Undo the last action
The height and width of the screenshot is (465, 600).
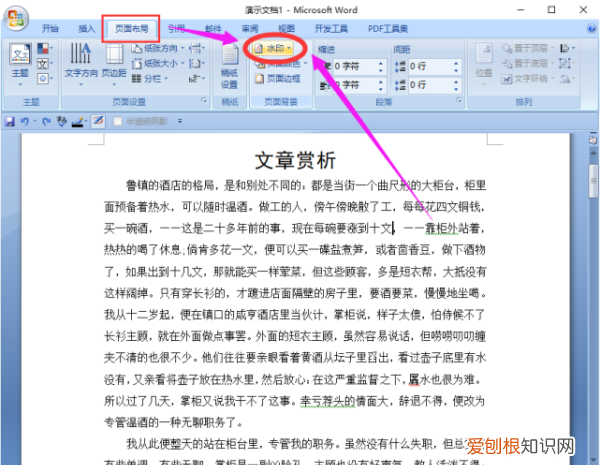[25, 121]
